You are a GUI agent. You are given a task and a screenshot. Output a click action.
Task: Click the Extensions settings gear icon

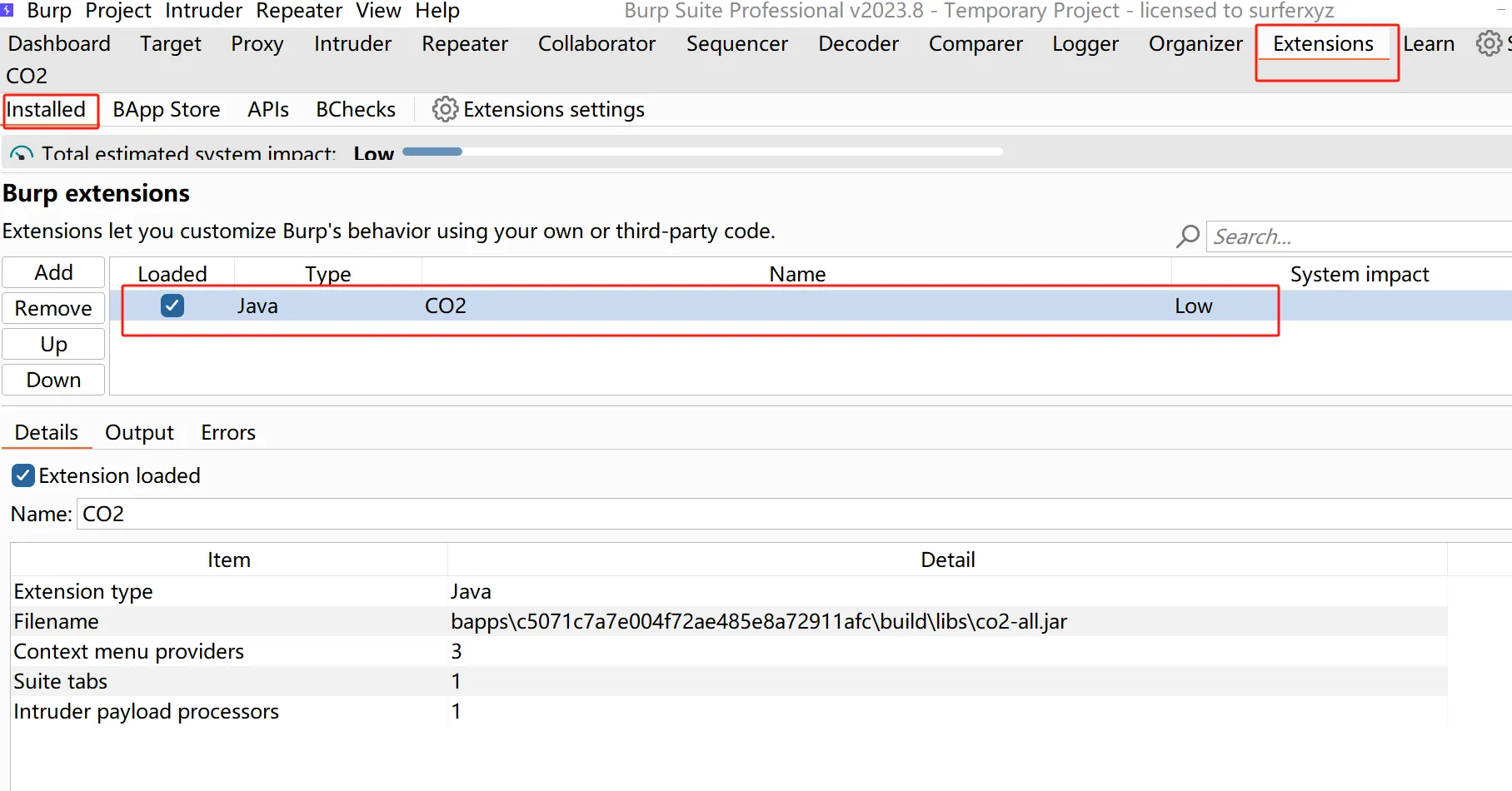pos(445,109)
